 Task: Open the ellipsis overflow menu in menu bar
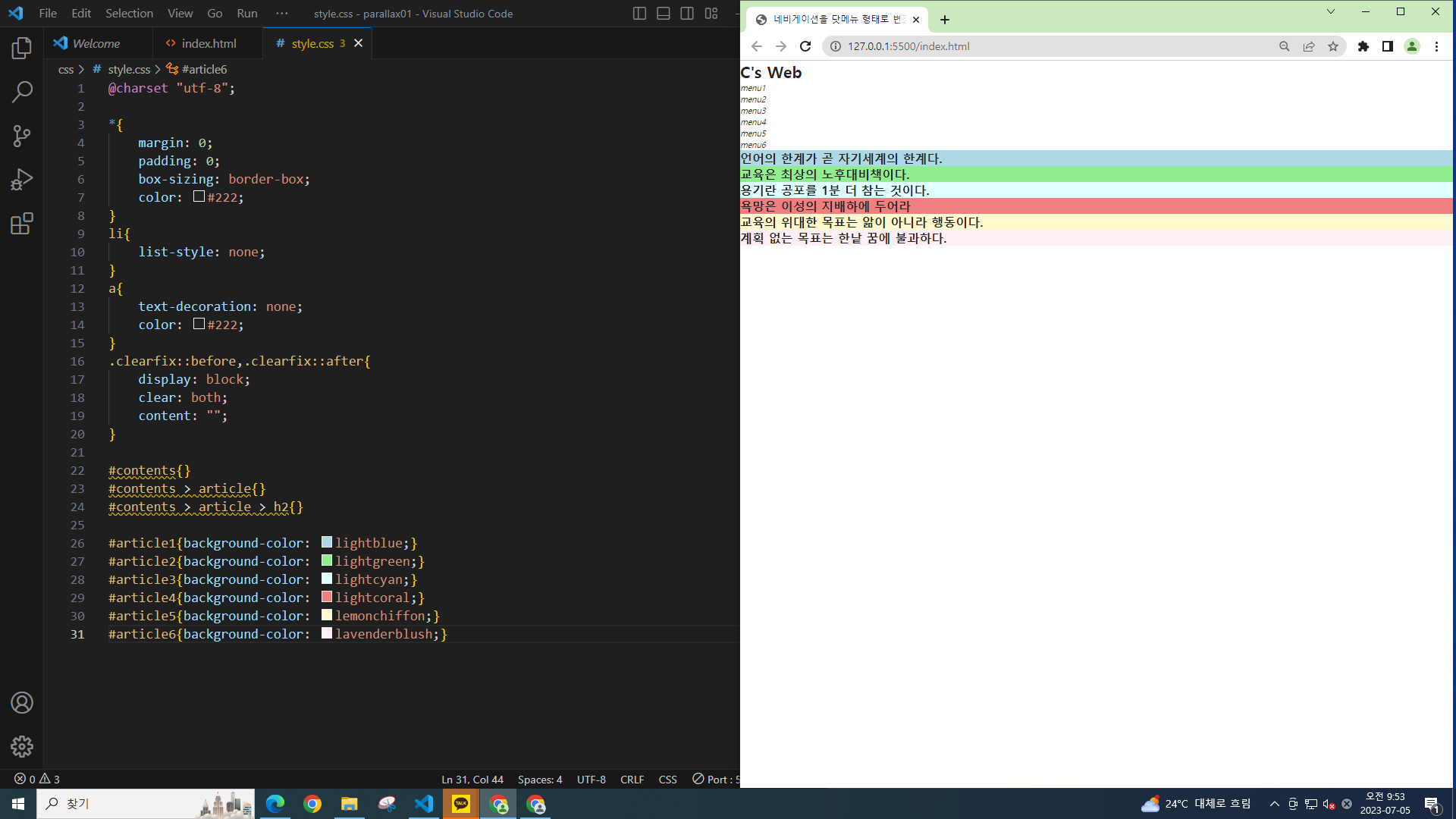(x=282, y=14)
